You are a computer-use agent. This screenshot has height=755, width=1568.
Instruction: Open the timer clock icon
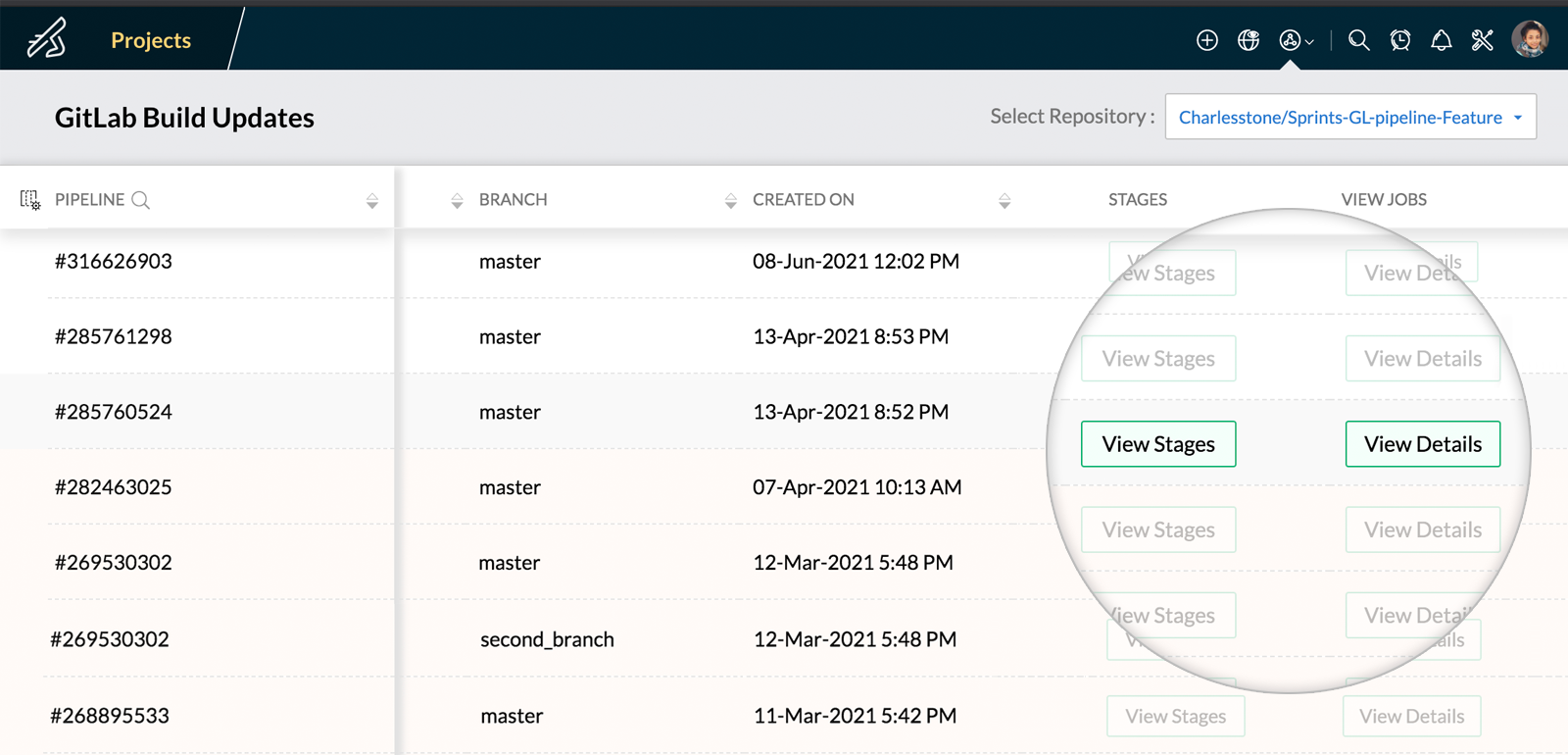[x=1400, y=40]
